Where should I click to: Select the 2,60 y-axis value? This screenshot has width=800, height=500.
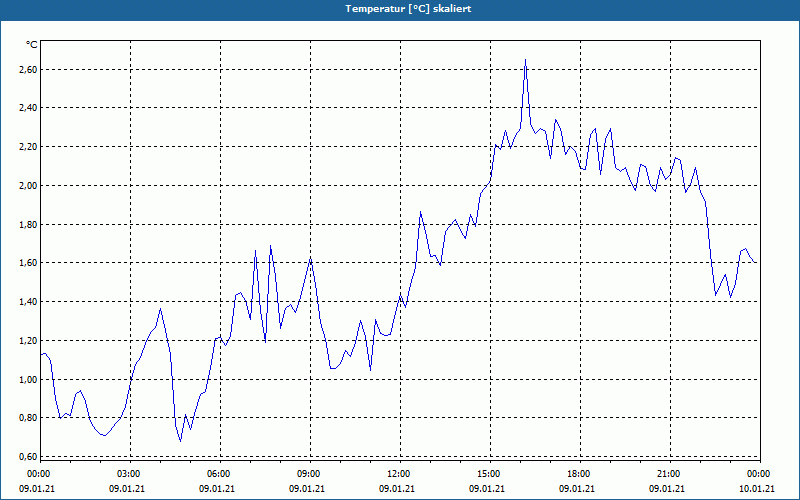click(x=28, y=69)
